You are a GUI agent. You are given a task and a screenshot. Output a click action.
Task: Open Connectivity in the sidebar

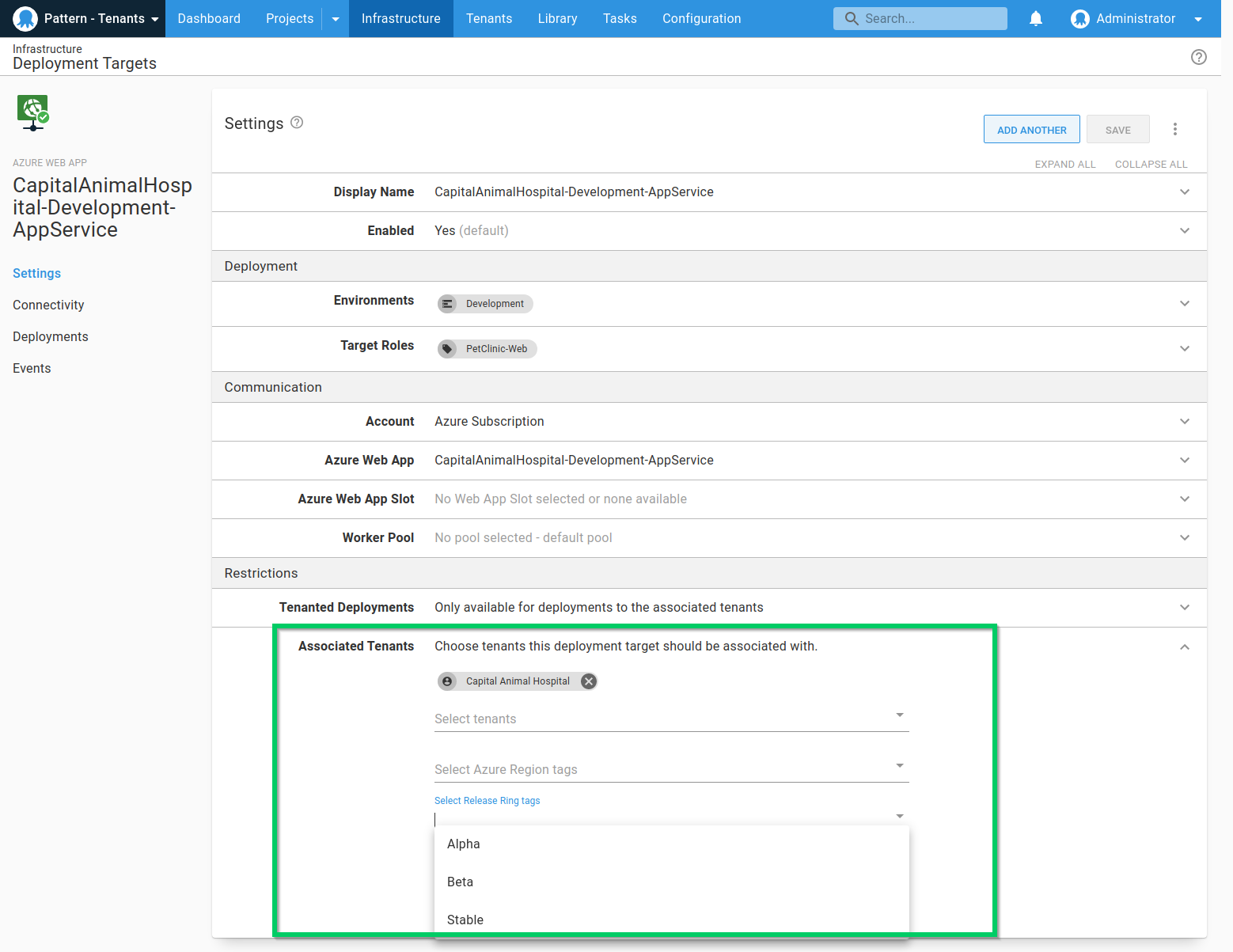pos(48,305)
